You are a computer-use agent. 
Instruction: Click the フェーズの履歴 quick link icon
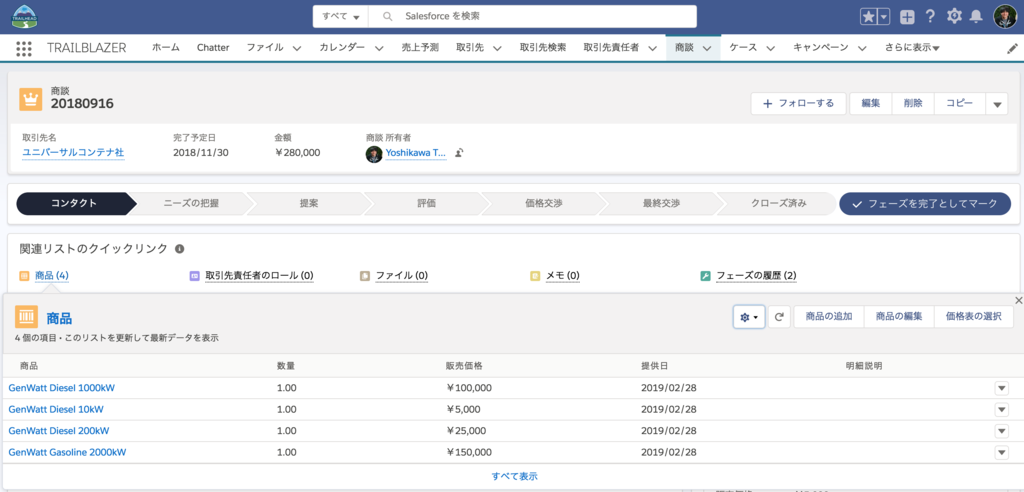point(705,276)
